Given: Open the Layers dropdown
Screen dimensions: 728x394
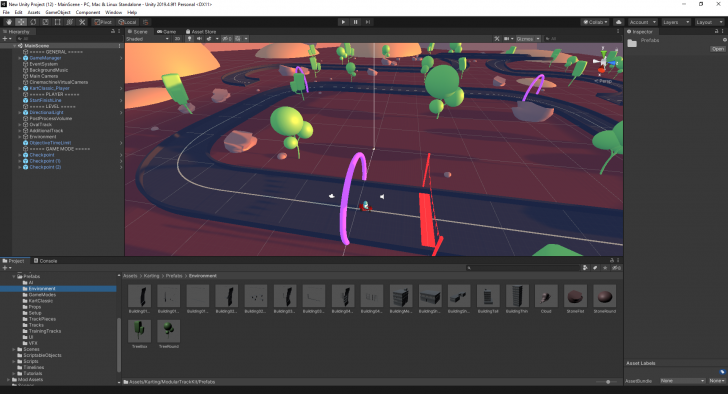Looking at the screenshot, I should (676, 22).
